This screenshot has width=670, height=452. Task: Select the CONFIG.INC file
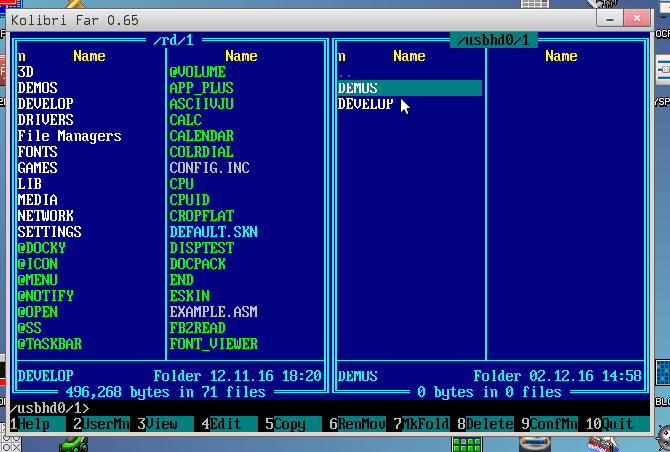click(x=209, y=168)
